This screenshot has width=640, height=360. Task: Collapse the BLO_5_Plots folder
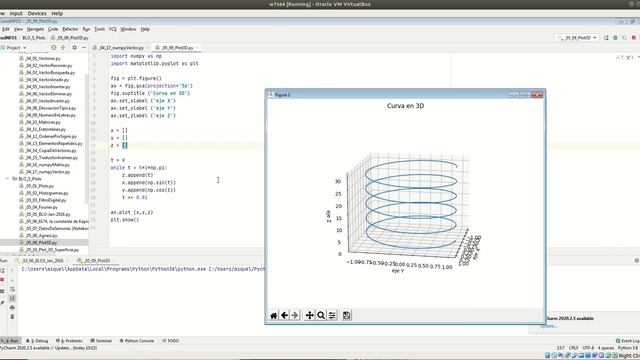click(x=8, y=179)
